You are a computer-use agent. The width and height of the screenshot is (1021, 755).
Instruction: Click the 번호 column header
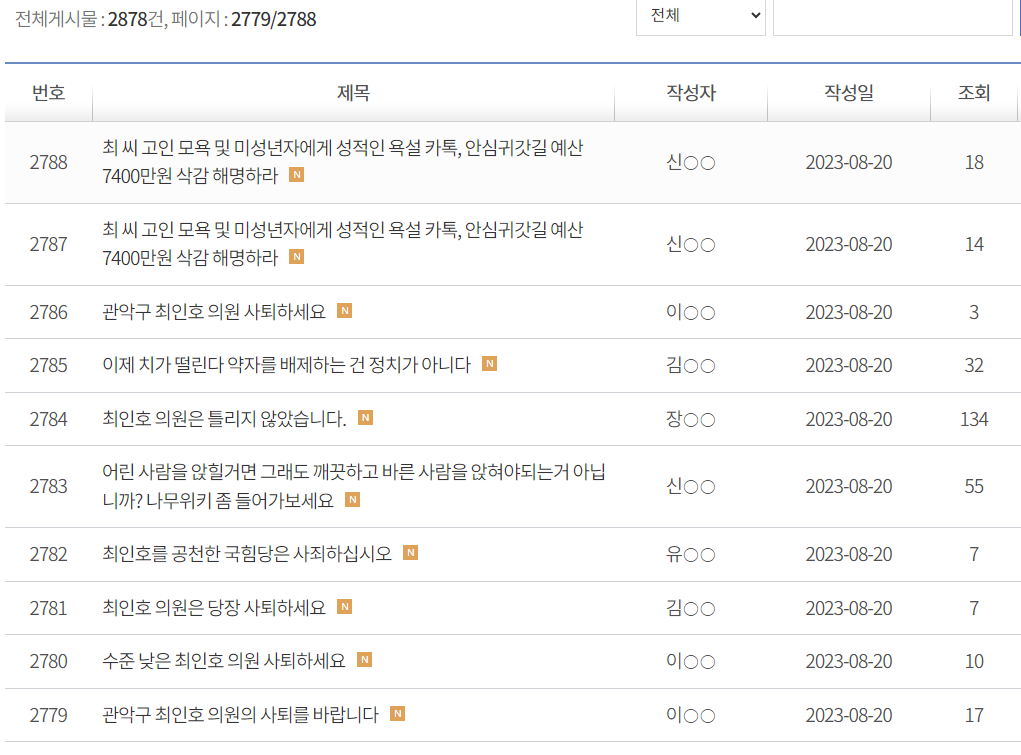pos(49,93)
